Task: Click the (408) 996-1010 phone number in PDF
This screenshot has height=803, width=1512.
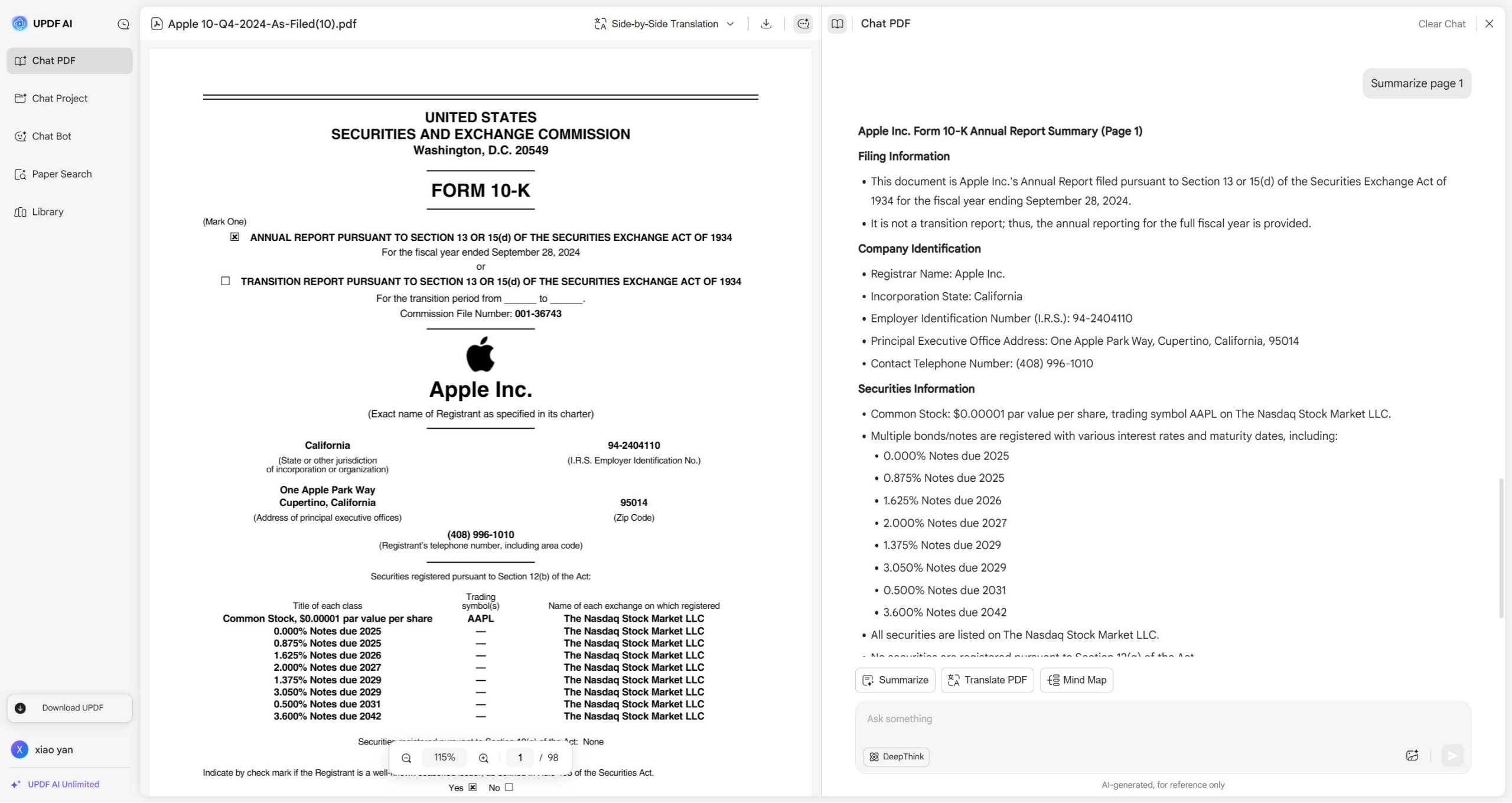Action: [481, 535]
